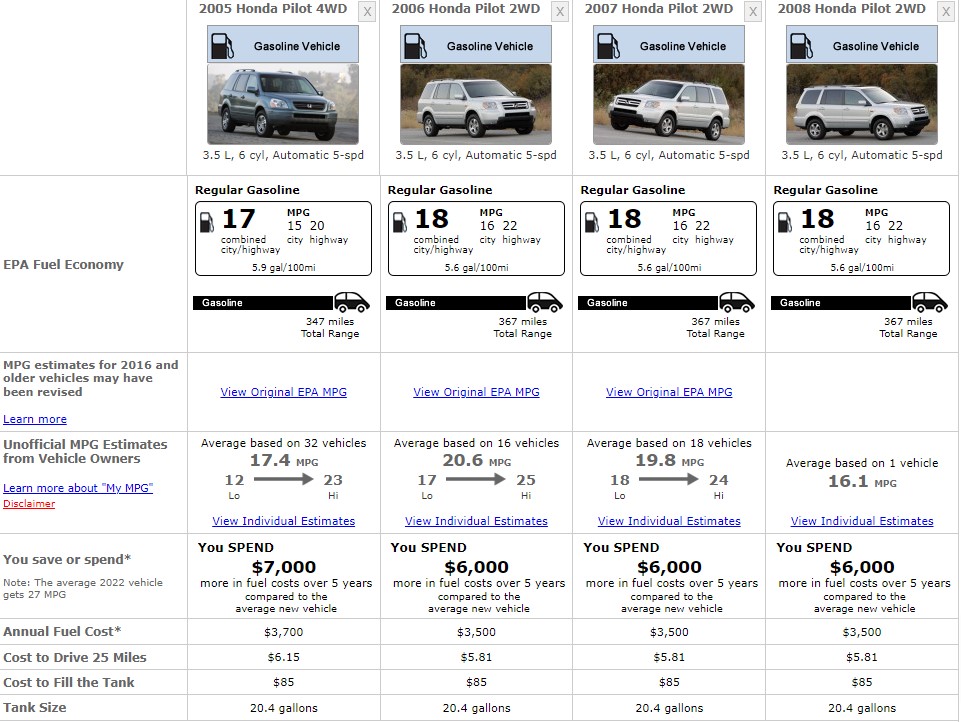
Task: Click the 5.9 gal/100mi value
Action: 284,267
